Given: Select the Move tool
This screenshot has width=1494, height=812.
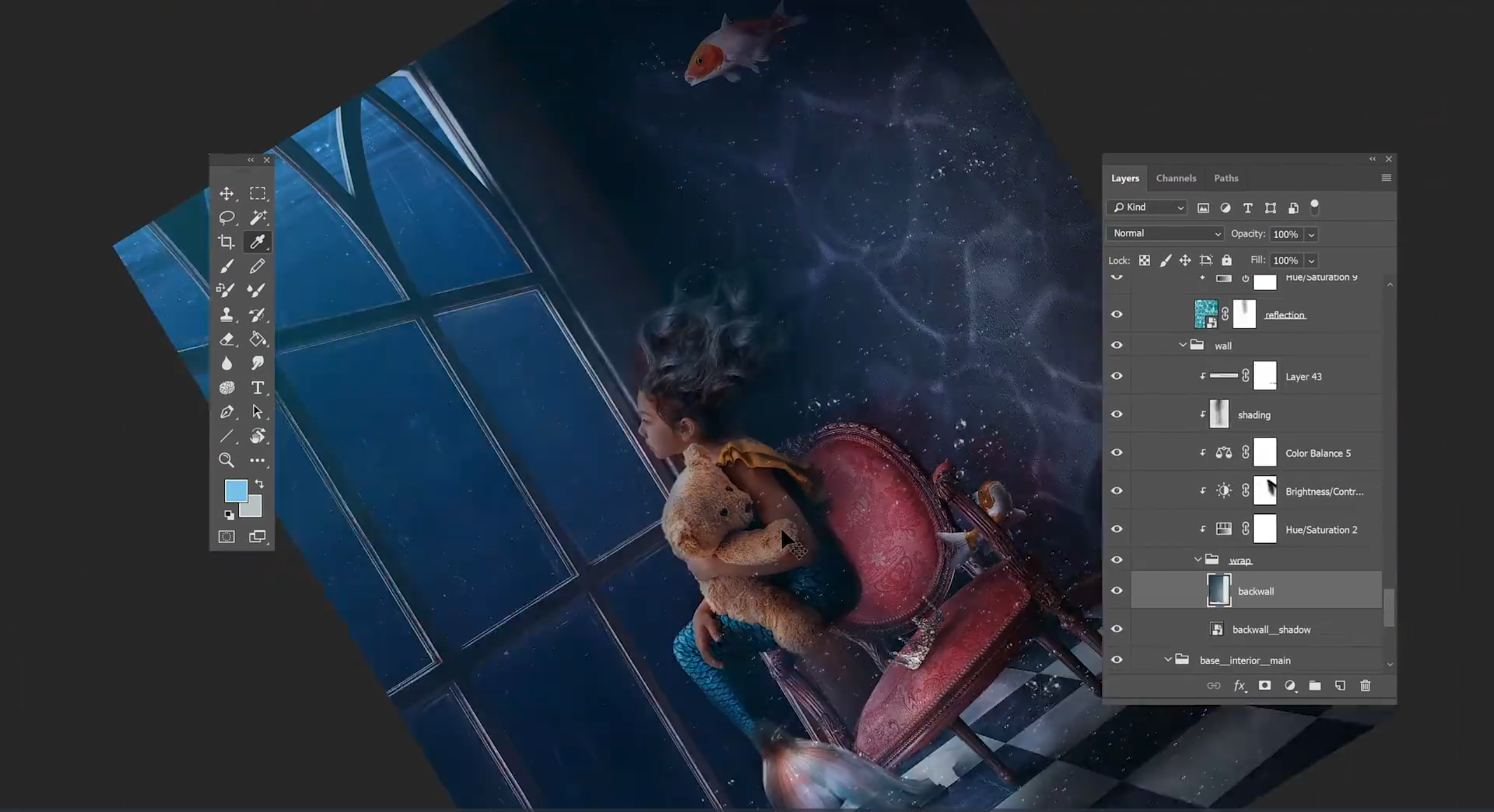Looking at the screenshot, I should coord(226,193).
